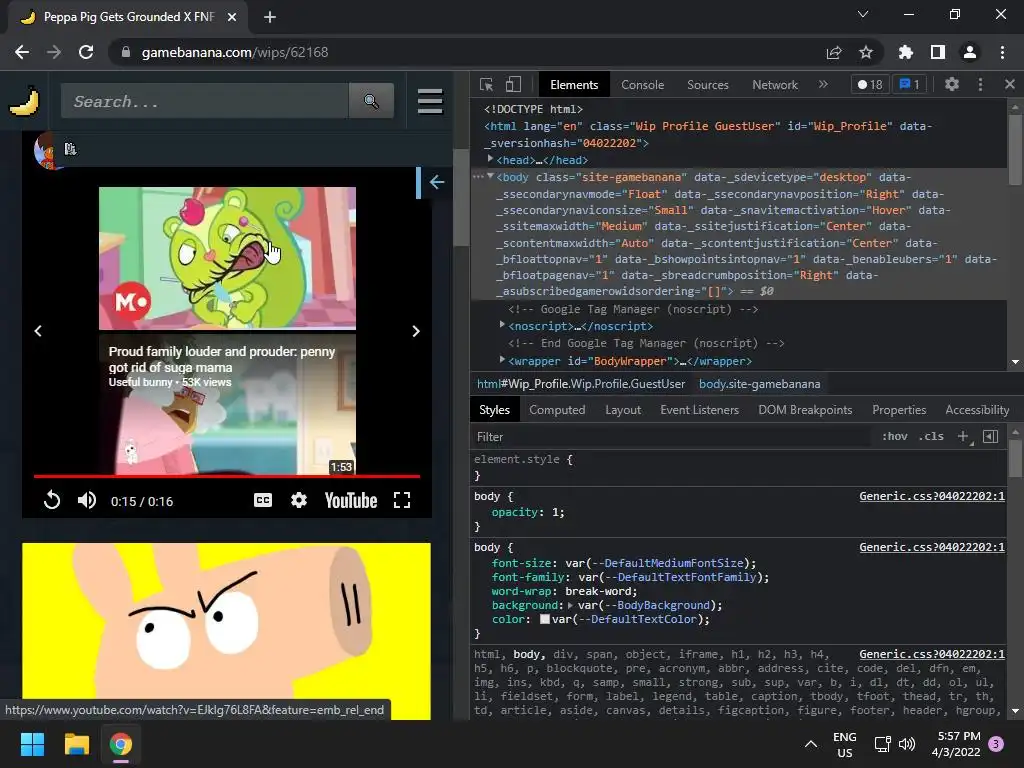This screenshot has height=768, width=1024.
Task: Click the color property swatch
Action: click(x=545, y=619)
